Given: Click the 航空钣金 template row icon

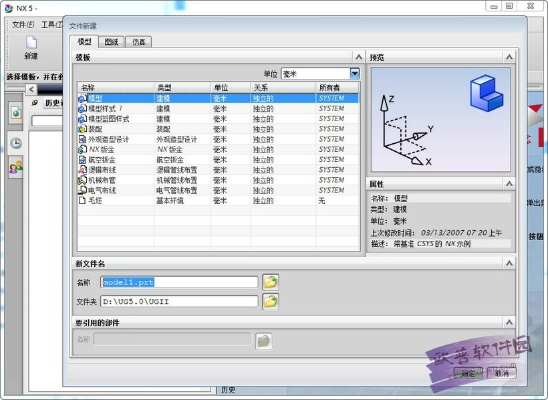Looking at the screenshot, I should coord(82,160).
